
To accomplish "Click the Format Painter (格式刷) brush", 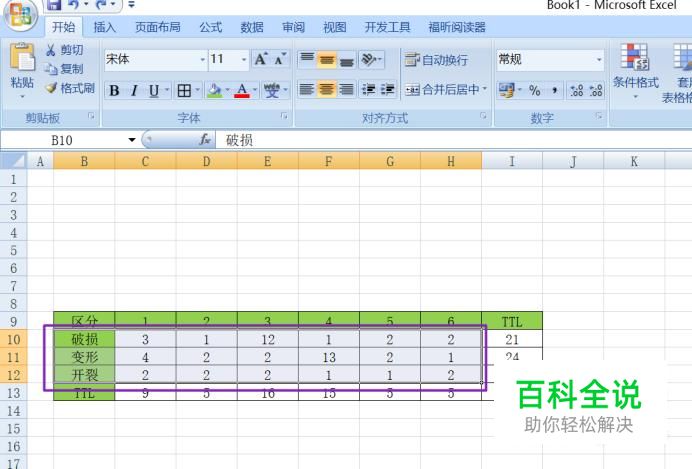I will [x=52, y=88].
